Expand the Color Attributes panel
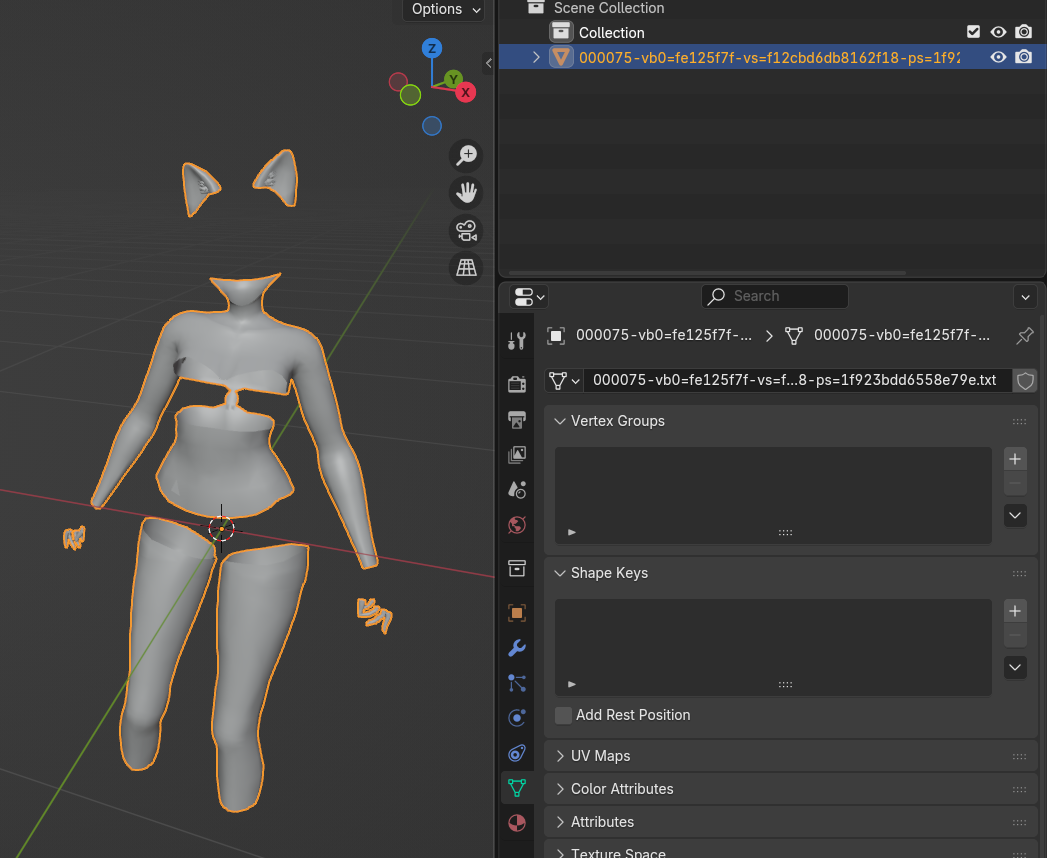1047x858 pixels. 560,789
